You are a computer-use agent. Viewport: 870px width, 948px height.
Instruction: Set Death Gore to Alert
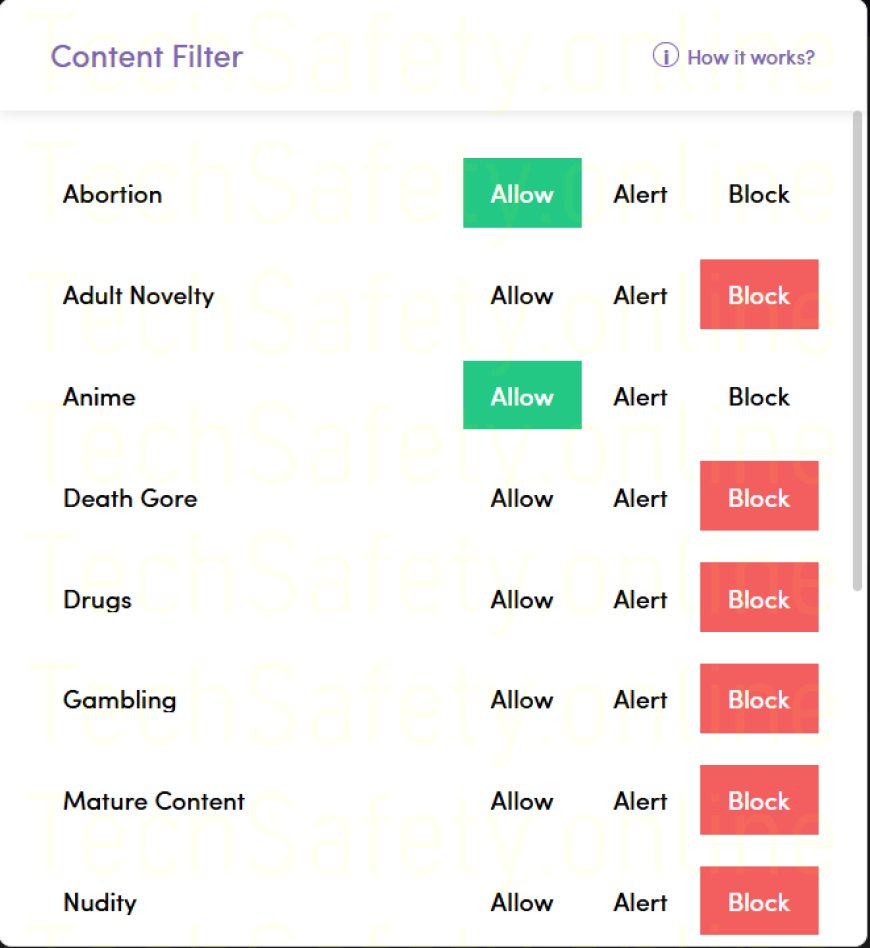[x=640, y=498]
